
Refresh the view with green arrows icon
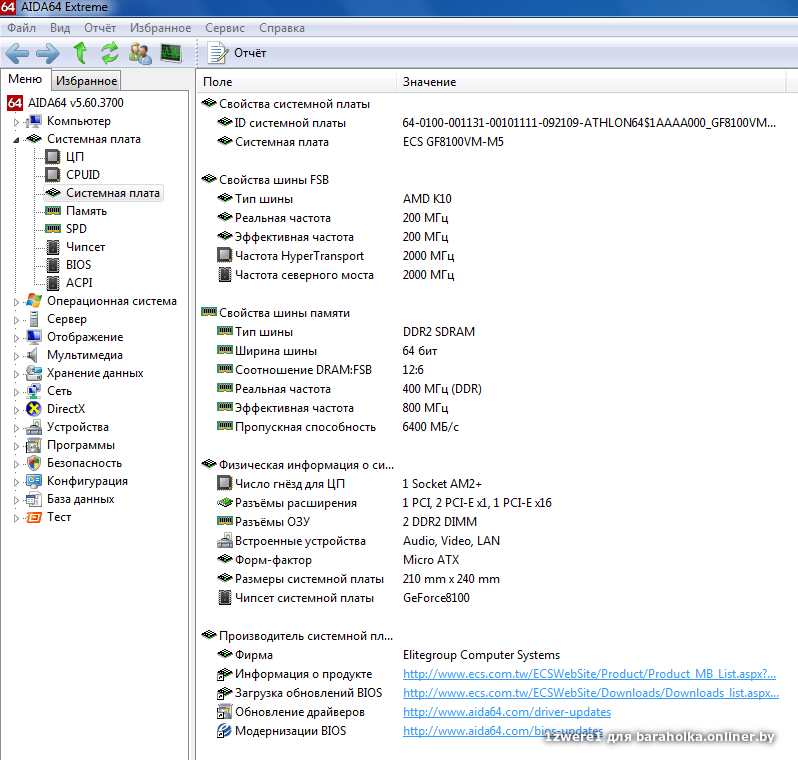(x=109, y=53)
